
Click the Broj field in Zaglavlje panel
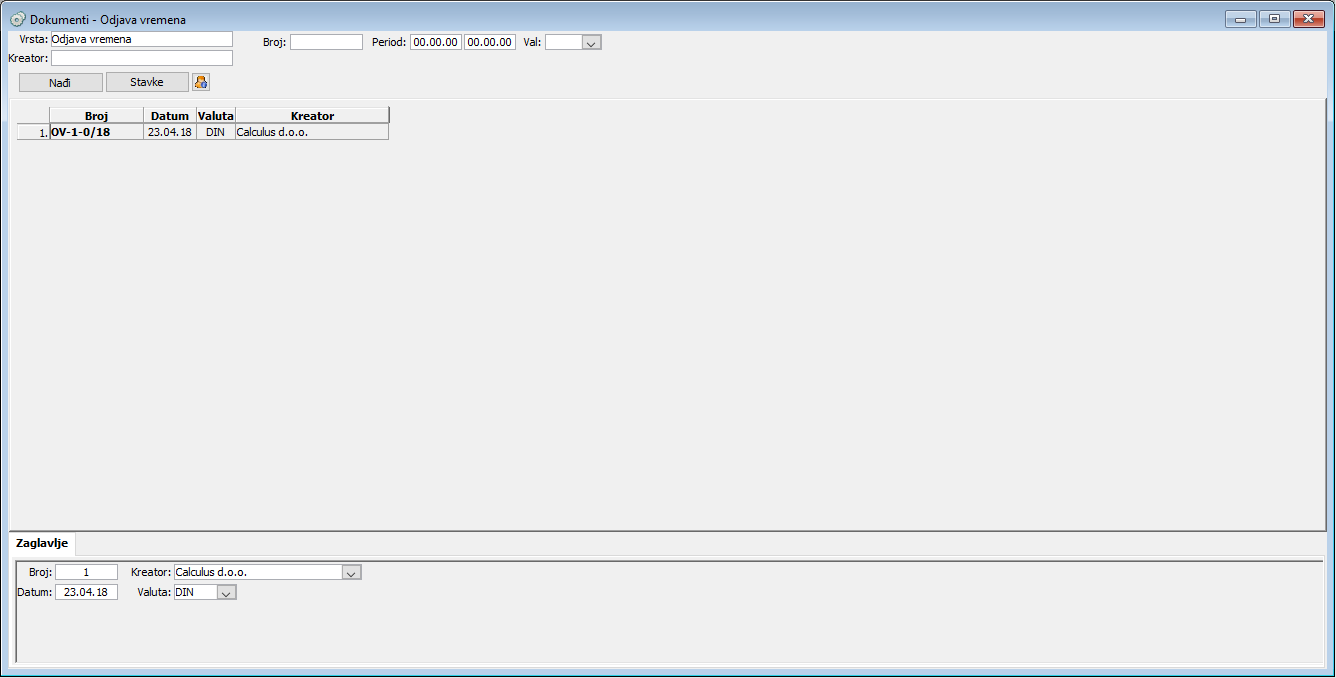point(86,572)
